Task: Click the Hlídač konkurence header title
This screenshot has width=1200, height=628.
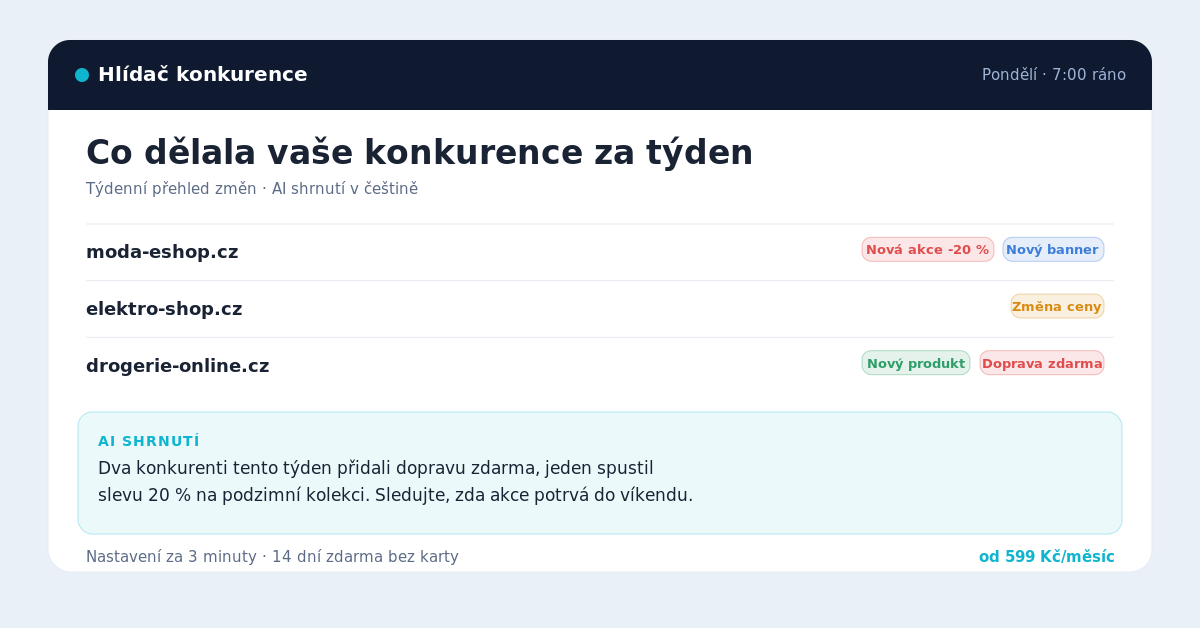Action: click(x=203, y=75)
